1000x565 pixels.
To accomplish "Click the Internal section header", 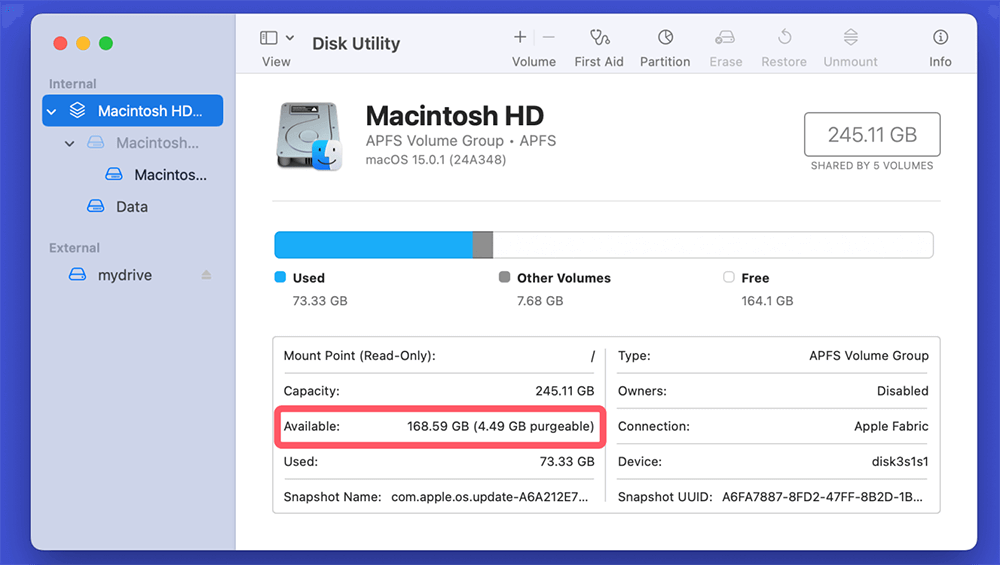I will point(73,84).
